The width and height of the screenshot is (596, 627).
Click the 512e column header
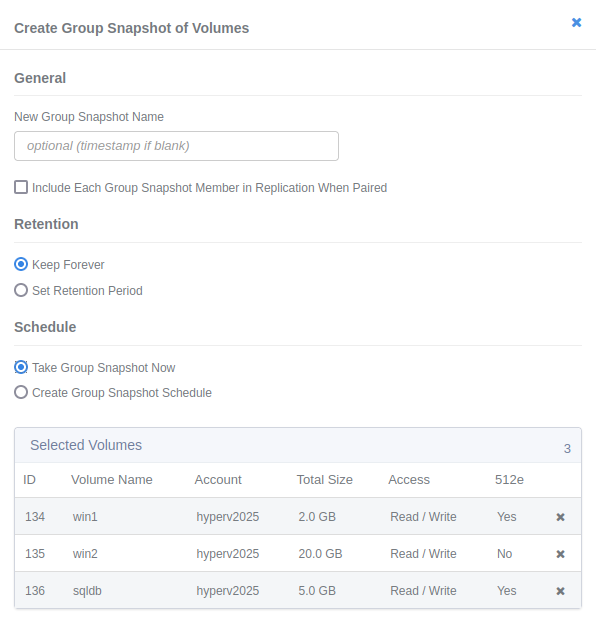(x=509, y=479)
